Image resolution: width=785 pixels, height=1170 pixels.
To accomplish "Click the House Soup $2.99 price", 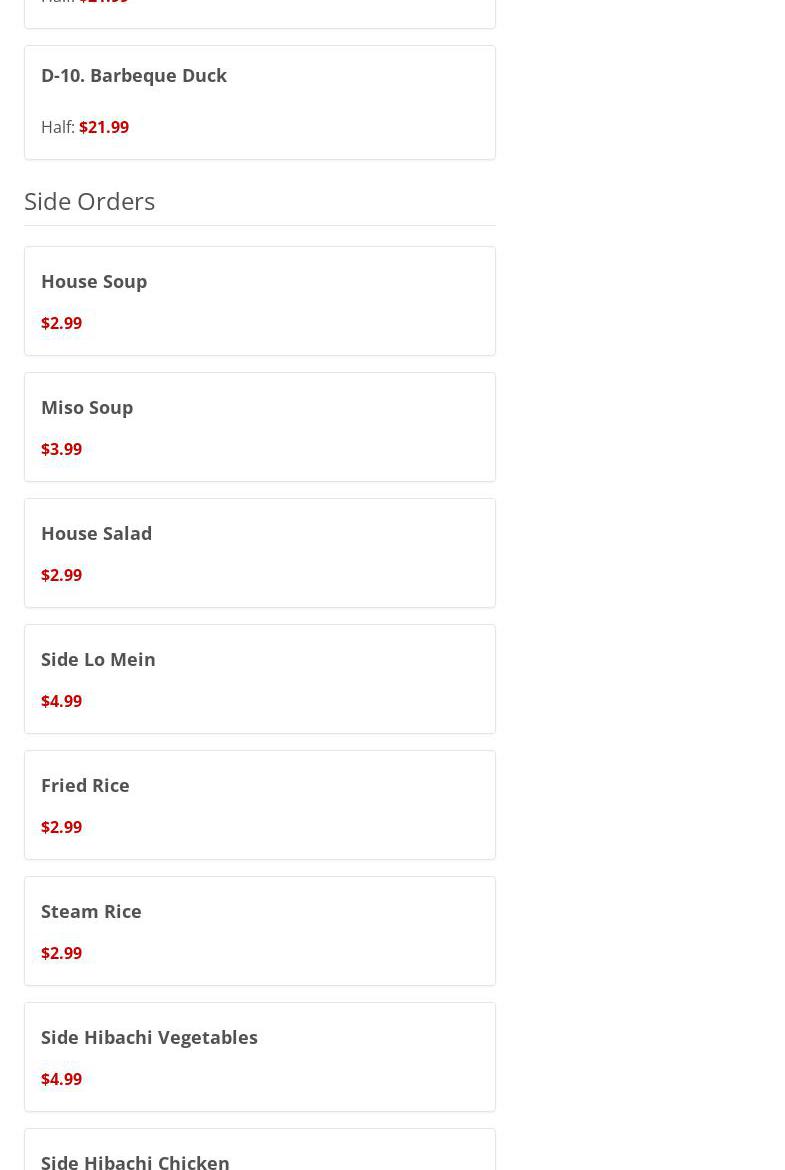I will (x=61, y=323).
